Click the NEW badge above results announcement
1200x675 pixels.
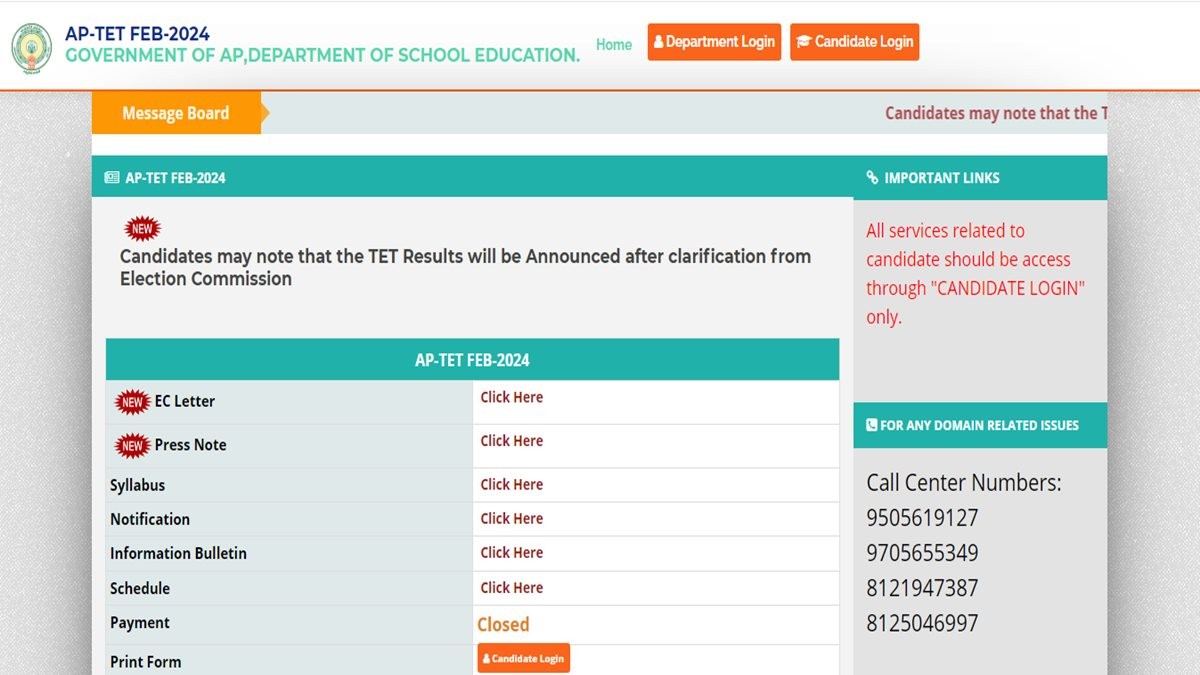[142, 229]
